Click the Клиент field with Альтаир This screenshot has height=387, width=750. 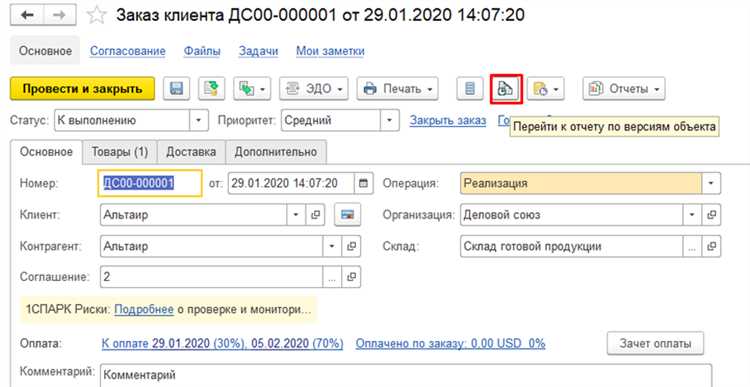click(x=193, y=215)
